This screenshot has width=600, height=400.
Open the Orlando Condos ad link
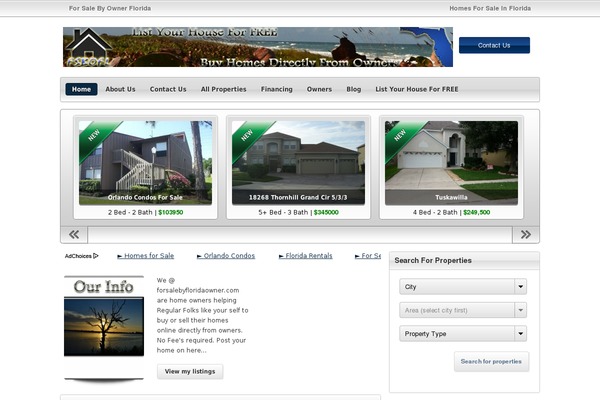(226, 256)
